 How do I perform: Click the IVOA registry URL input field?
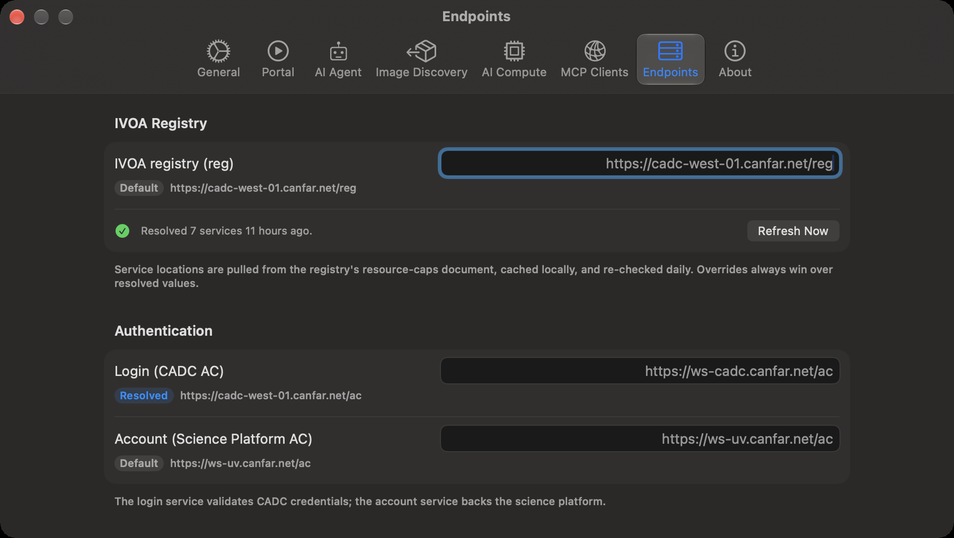pyautogui.click(x=640, y=163)
